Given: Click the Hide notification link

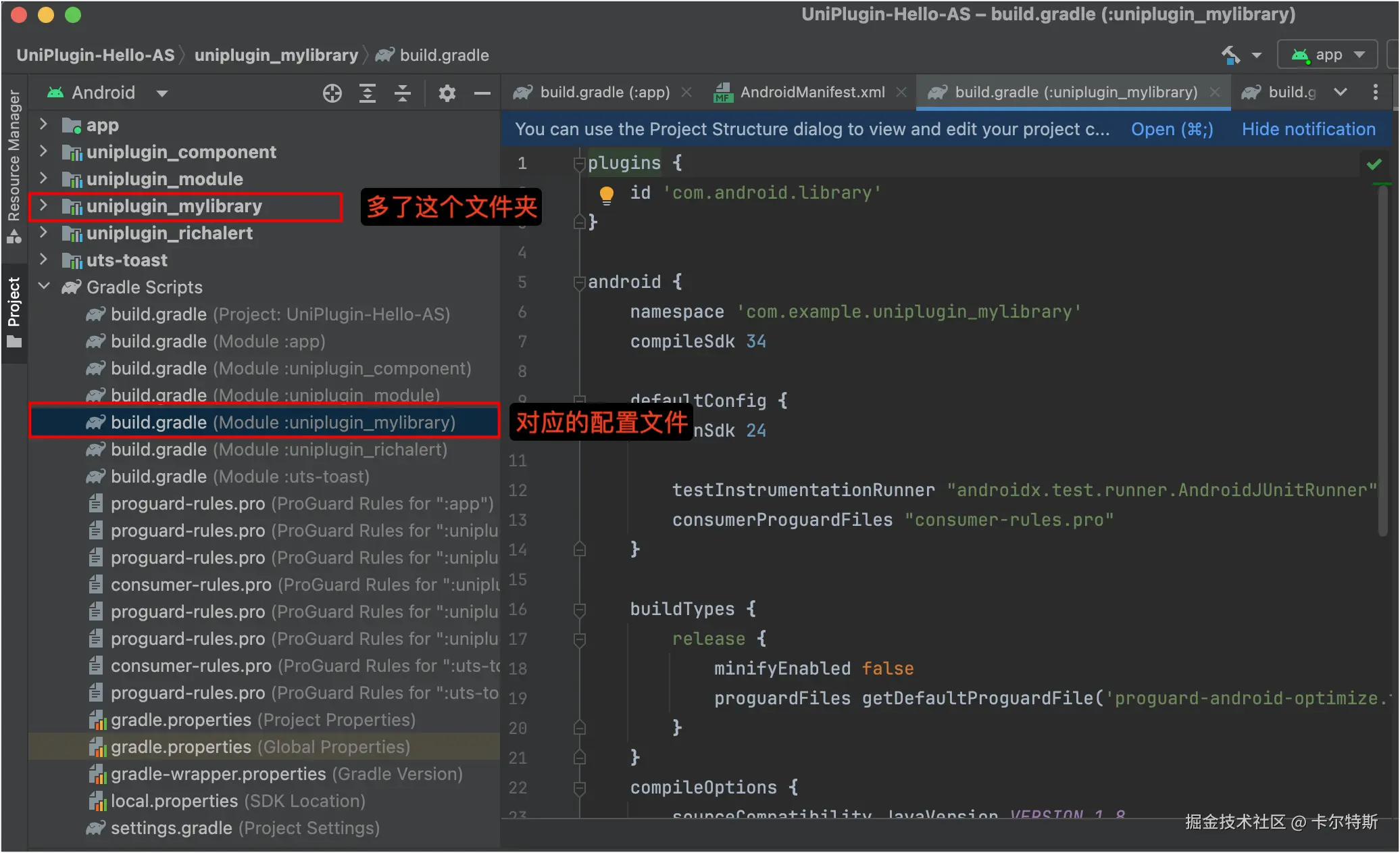Looking at the screenshot, I should click(1308, 129).
